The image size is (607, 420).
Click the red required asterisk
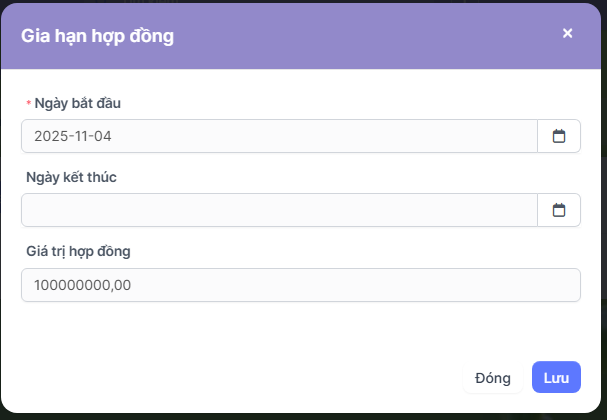coord(28,104)
